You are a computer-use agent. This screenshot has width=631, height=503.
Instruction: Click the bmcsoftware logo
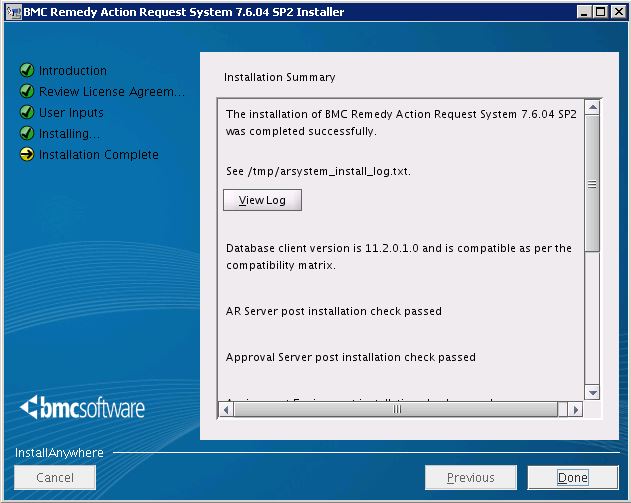click(x=82, y=408)
